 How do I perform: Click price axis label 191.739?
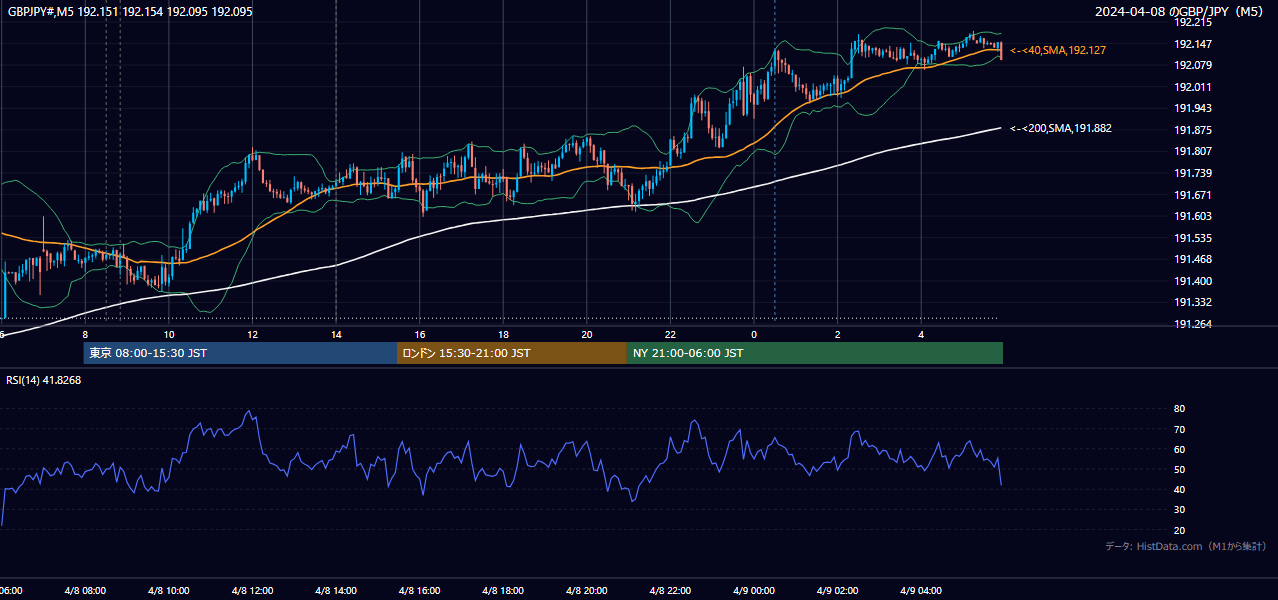pyautogui.click(x=1192, y=173)
